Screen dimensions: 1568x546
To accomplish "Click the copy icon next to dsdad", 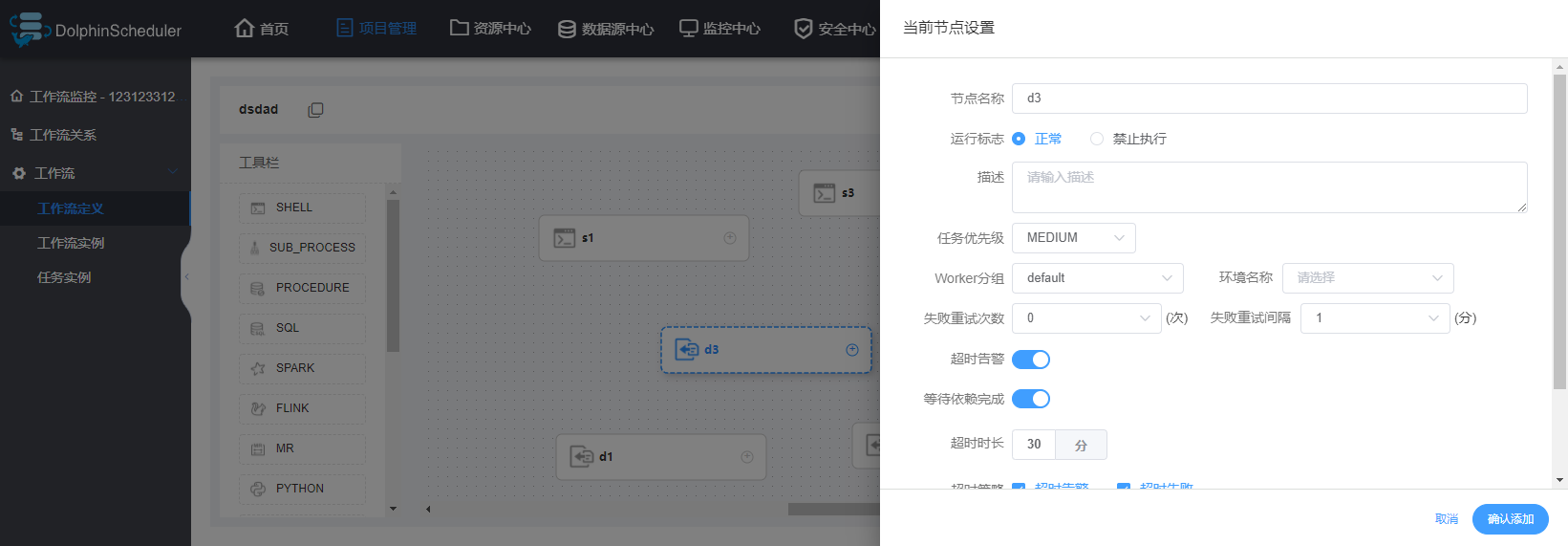I will (315, 110).
